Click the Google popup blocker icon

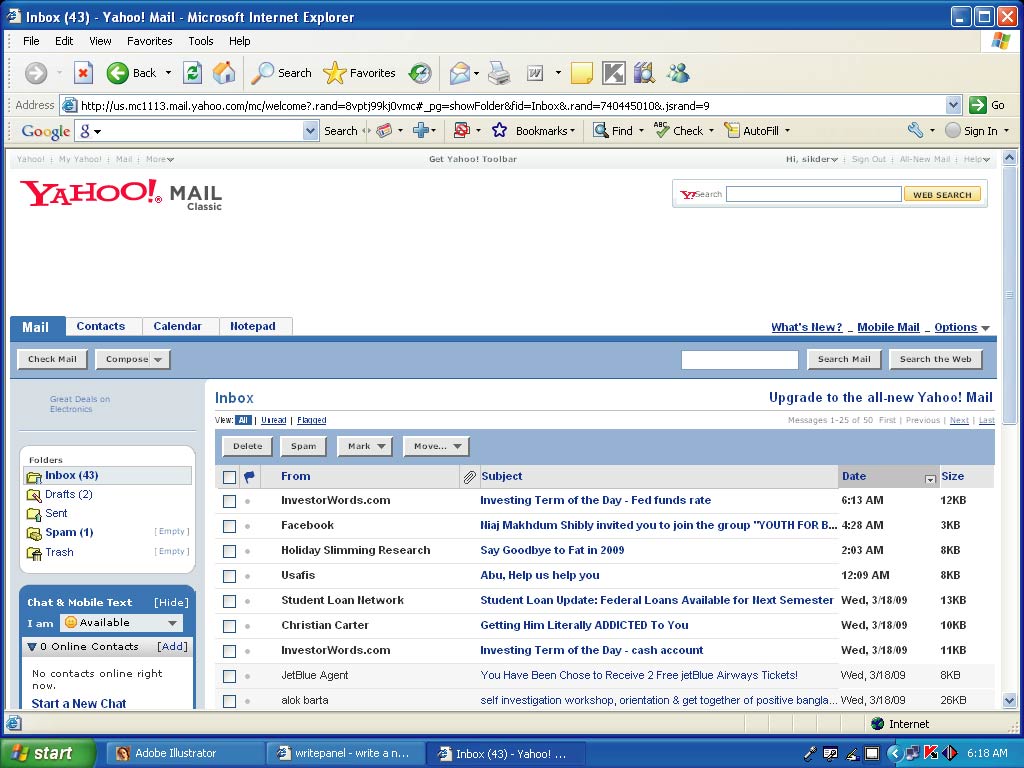[x=462, y=131]
